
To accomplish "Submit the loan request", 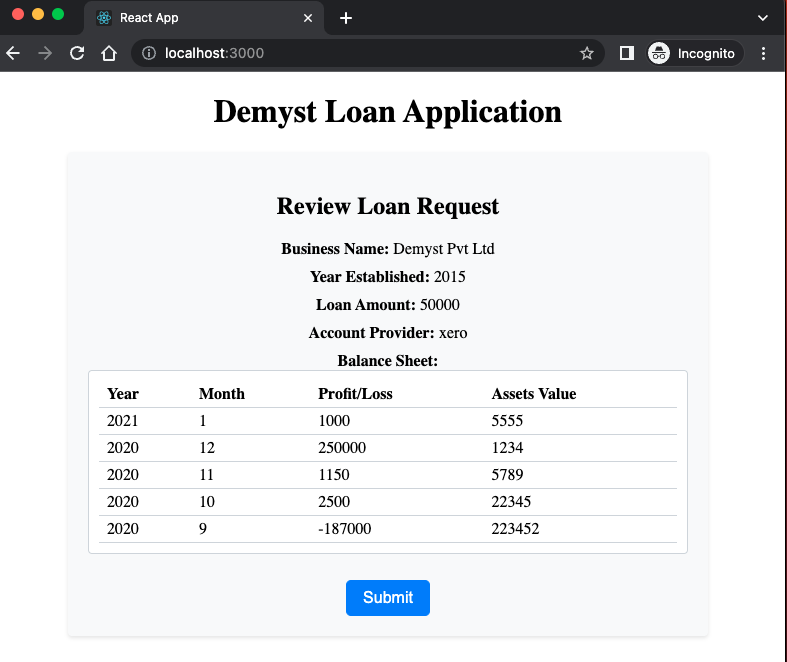I will [x=387, y=598].
